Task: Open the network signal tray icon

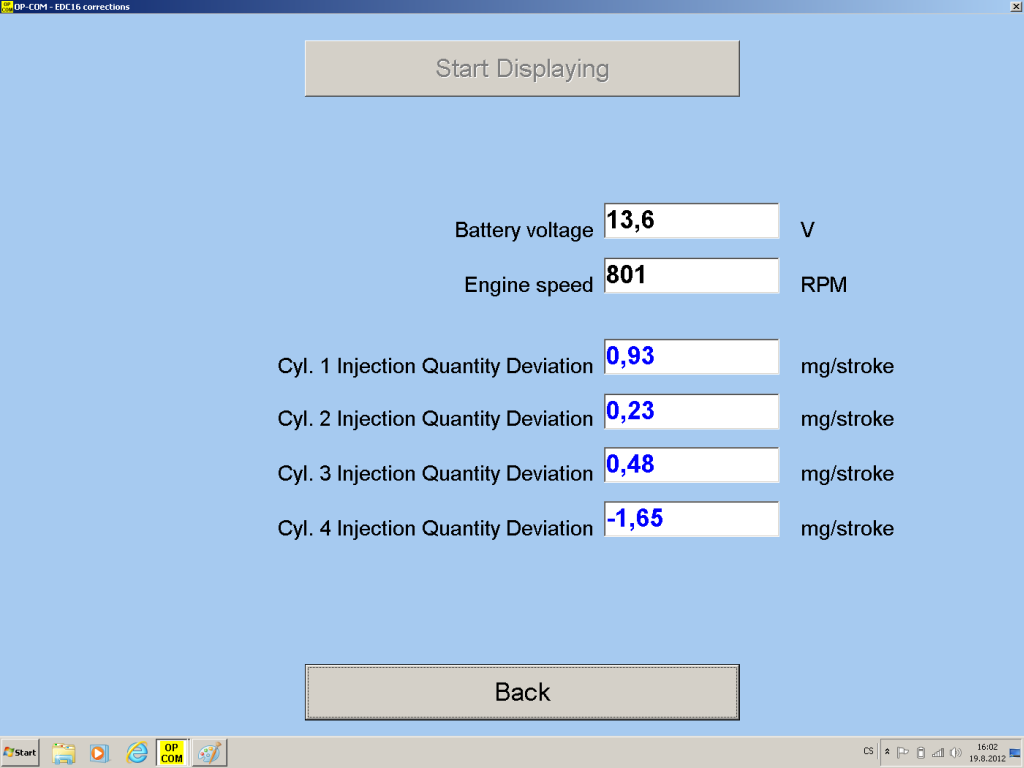Action: point(938,752)
